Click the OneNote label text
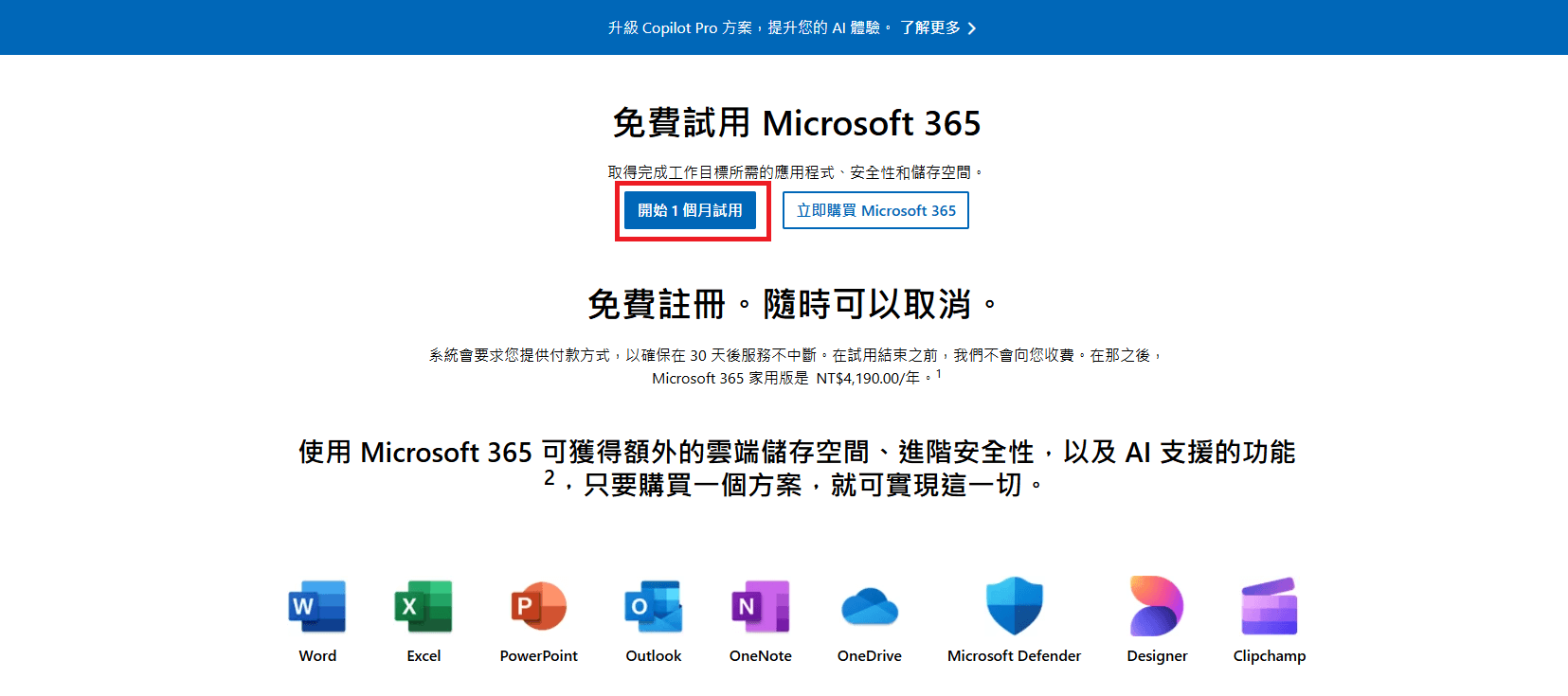Image resolution: width=1568 pixels, height=696 pixels. 760,655
